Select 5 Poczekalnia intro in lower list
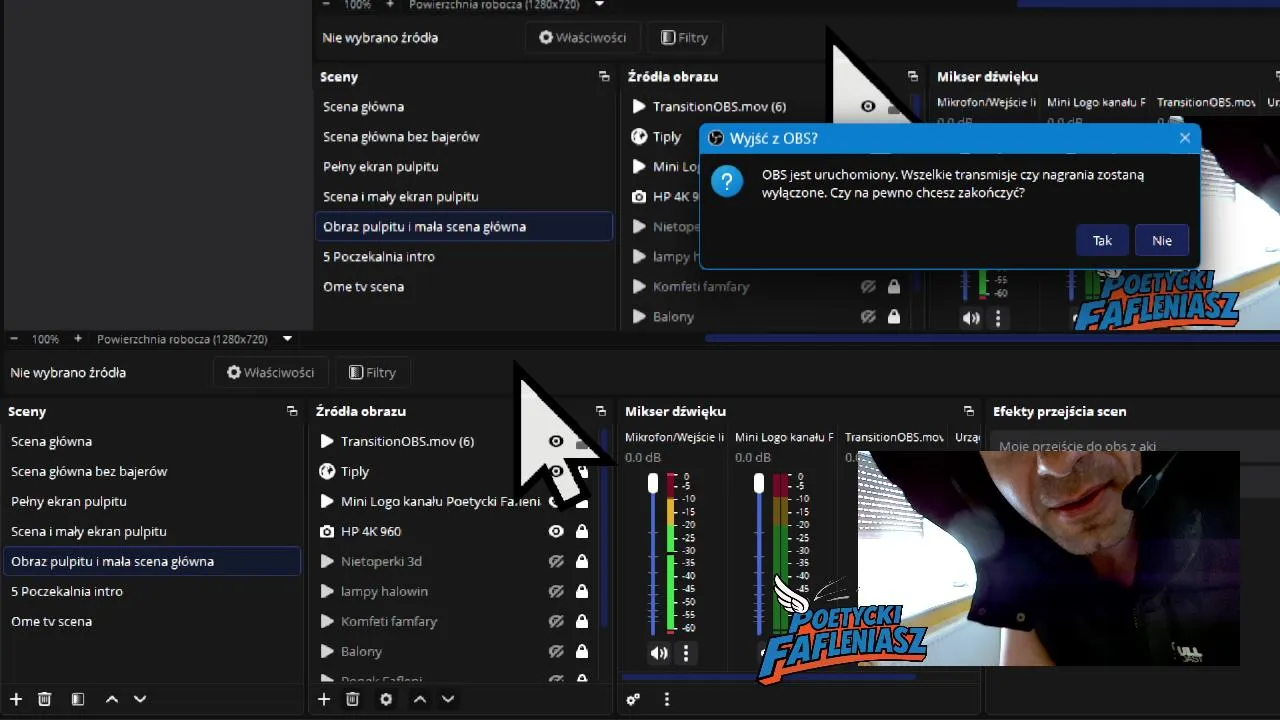Viewport: 1280px width, 720px height. pos(152,591)
